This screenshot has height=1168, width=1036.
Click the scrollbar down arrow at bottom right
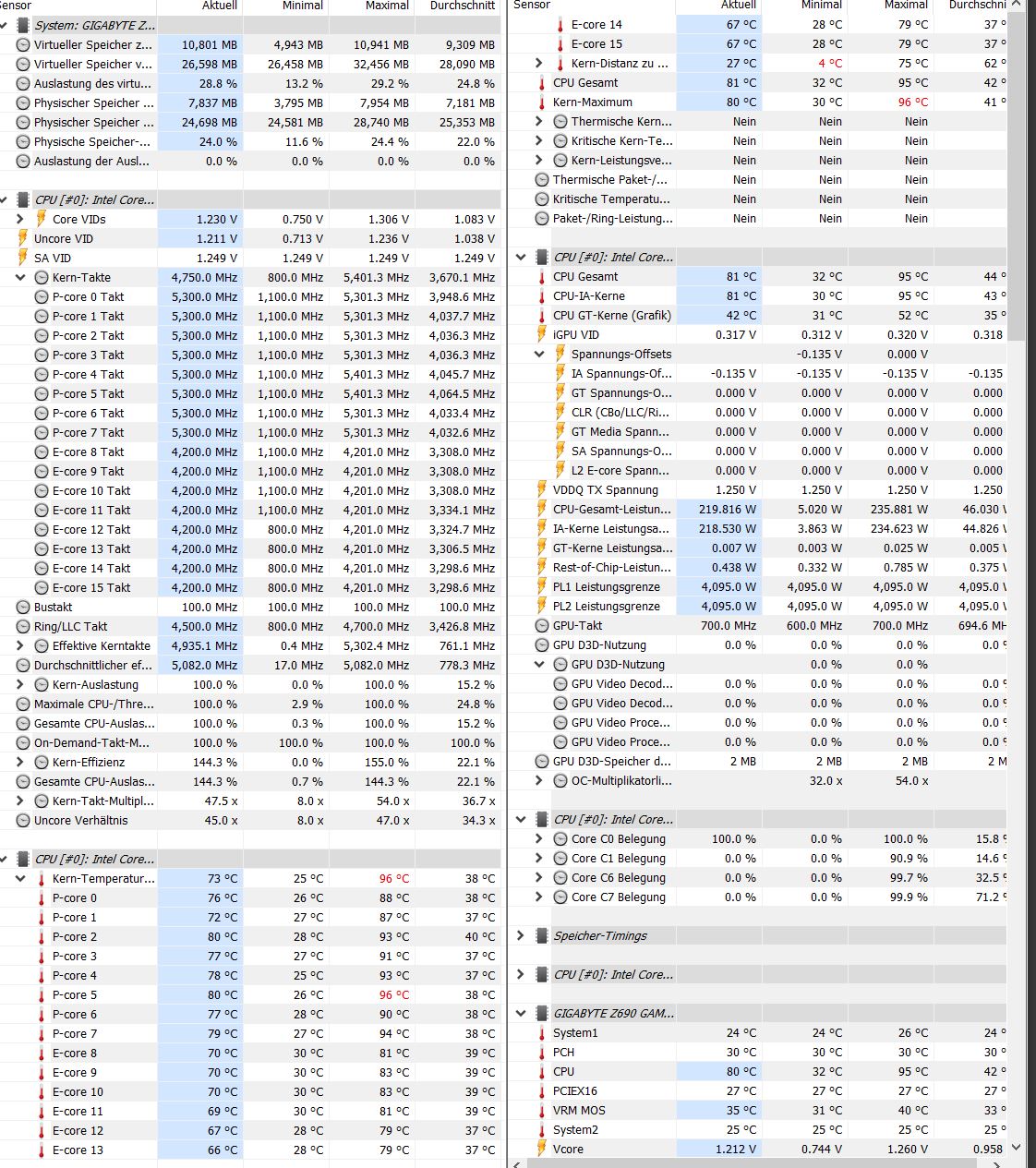(1017, 1148)
